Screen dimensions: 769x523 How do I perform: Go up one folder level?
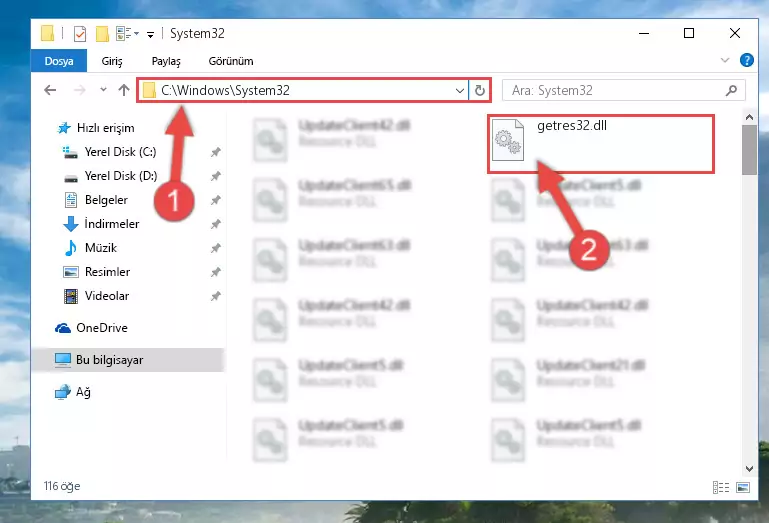(124, 90)
